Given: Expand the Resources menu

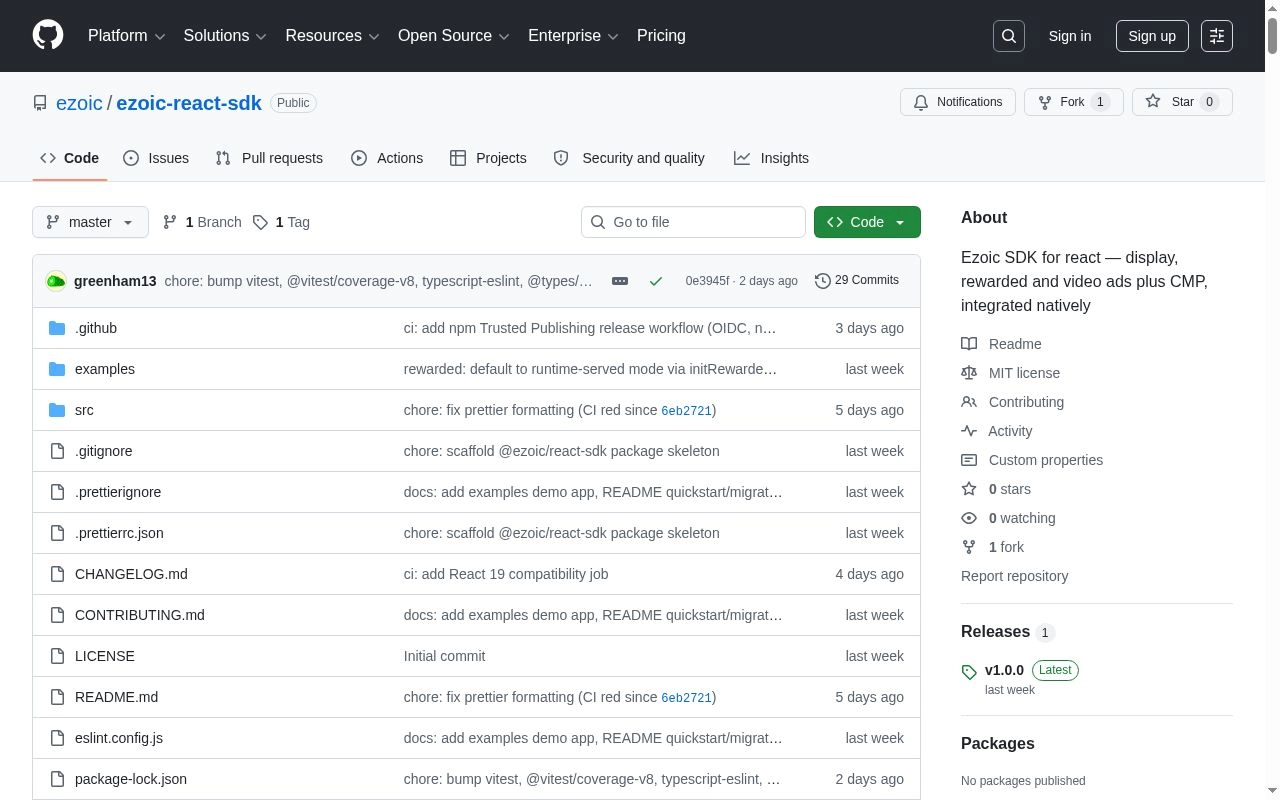Looking at the screenshot, I should (332, 36).
